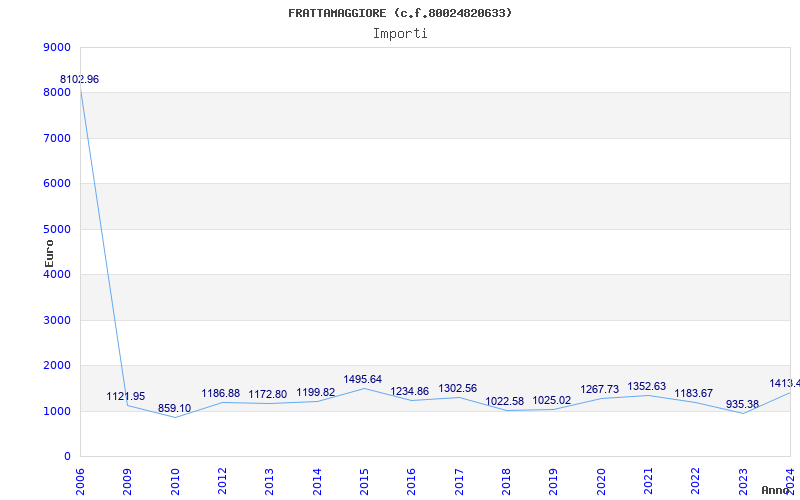Click the x-axis year 2018
800x500 pixels.
pos(506,482)
